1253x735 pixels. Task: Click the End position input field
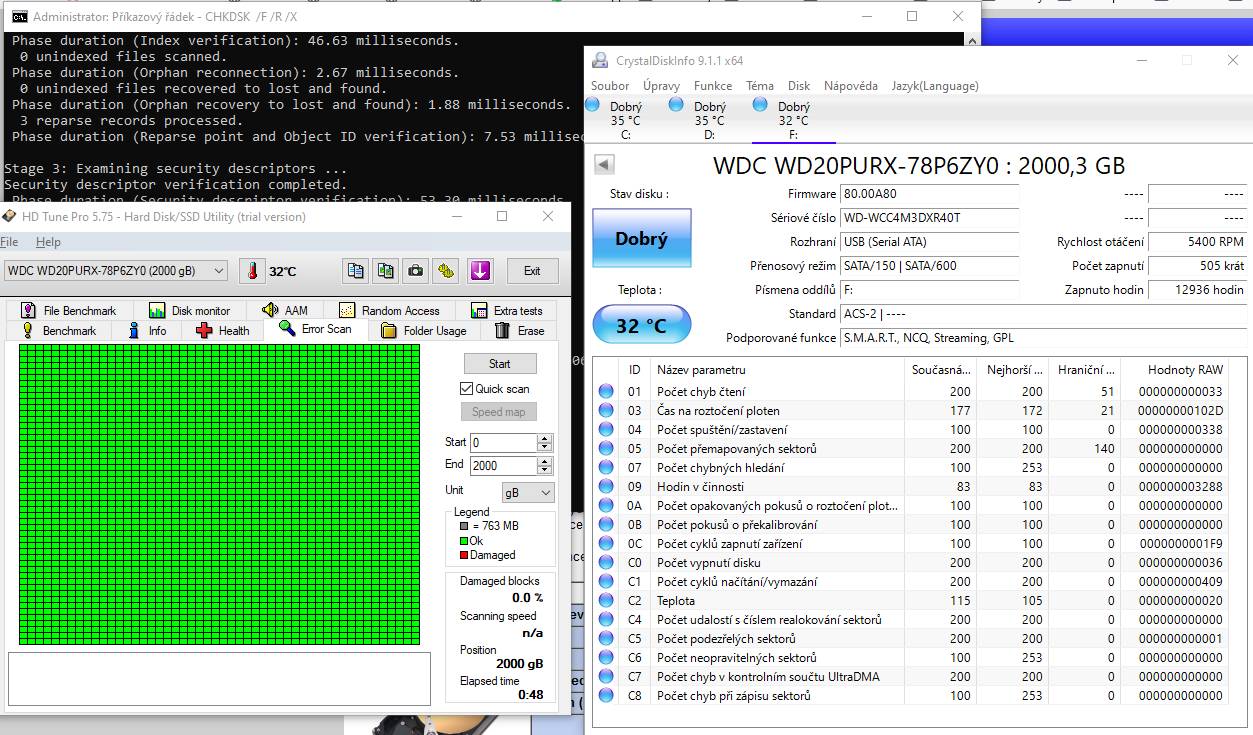point(504,465)
